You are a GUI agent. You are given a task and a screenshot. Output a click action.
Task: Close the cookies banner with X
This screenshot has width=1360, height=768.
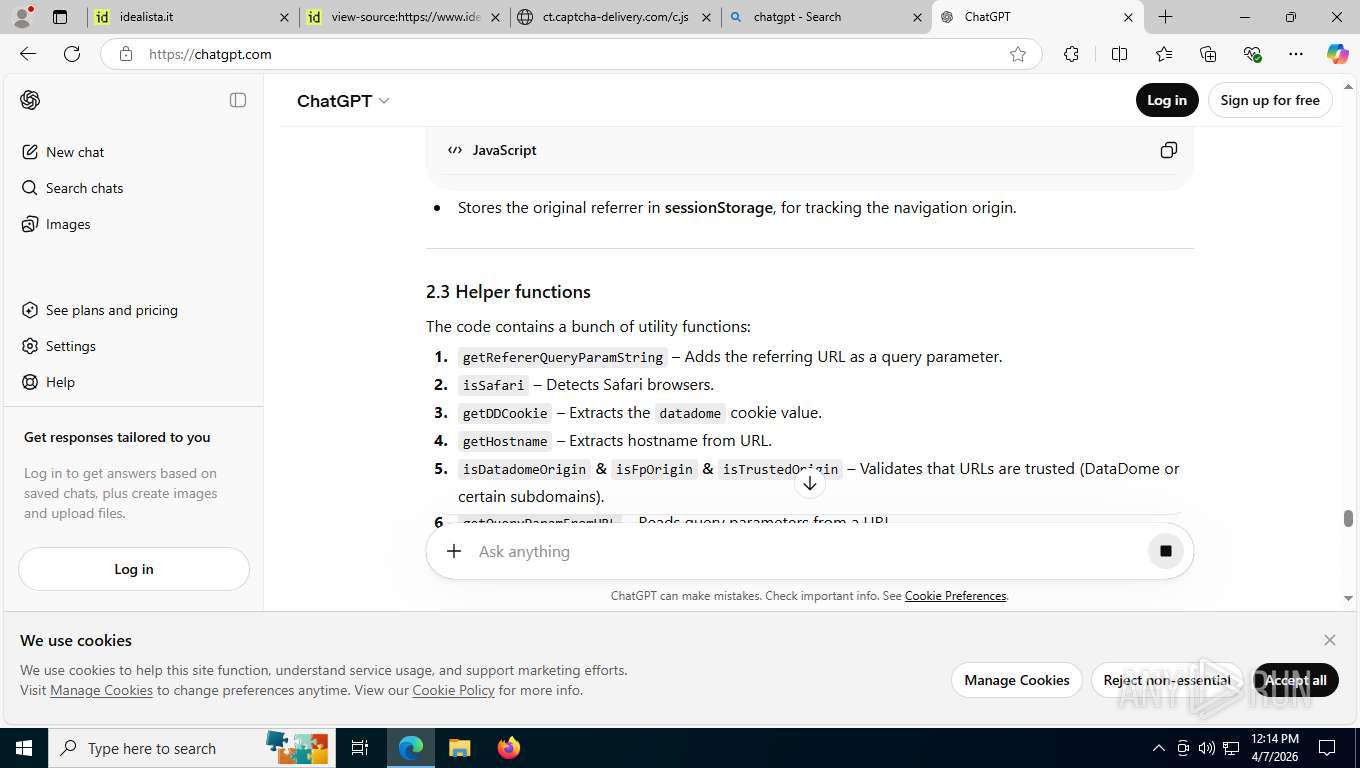1329,640
